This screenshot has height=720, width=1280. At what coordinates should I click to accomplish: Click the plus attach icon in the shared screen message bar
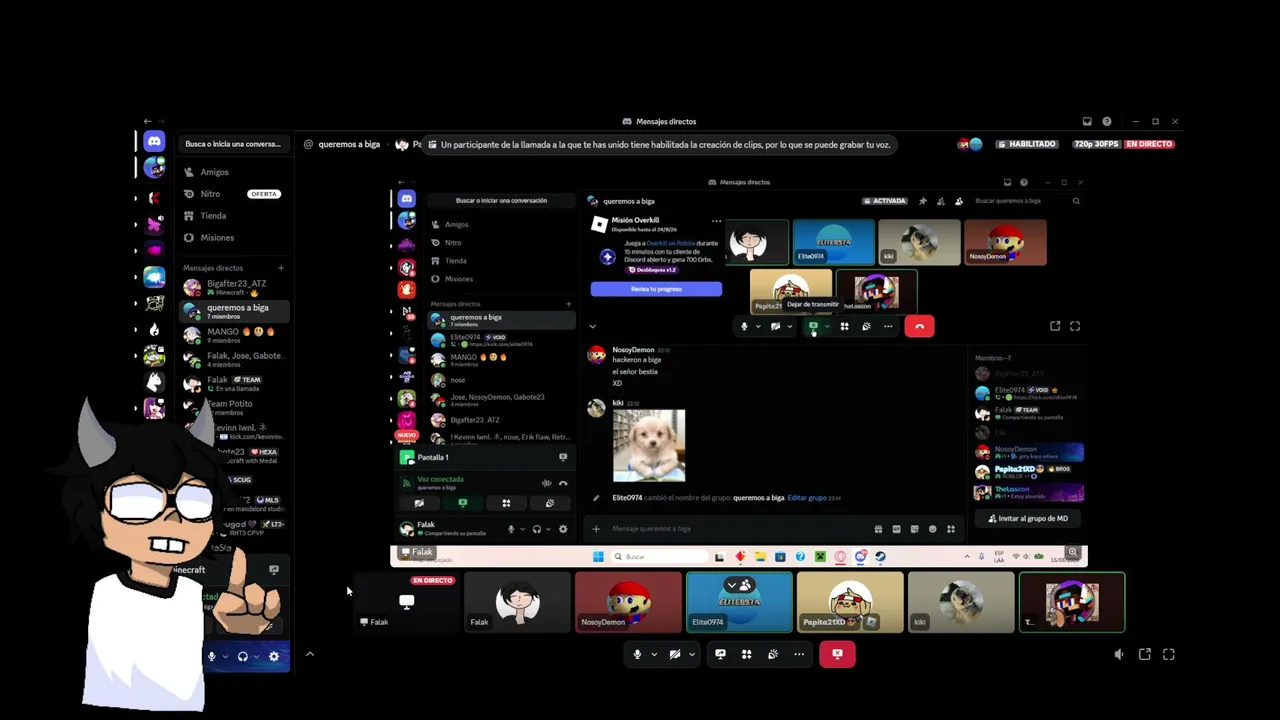(x=596, y=529)
